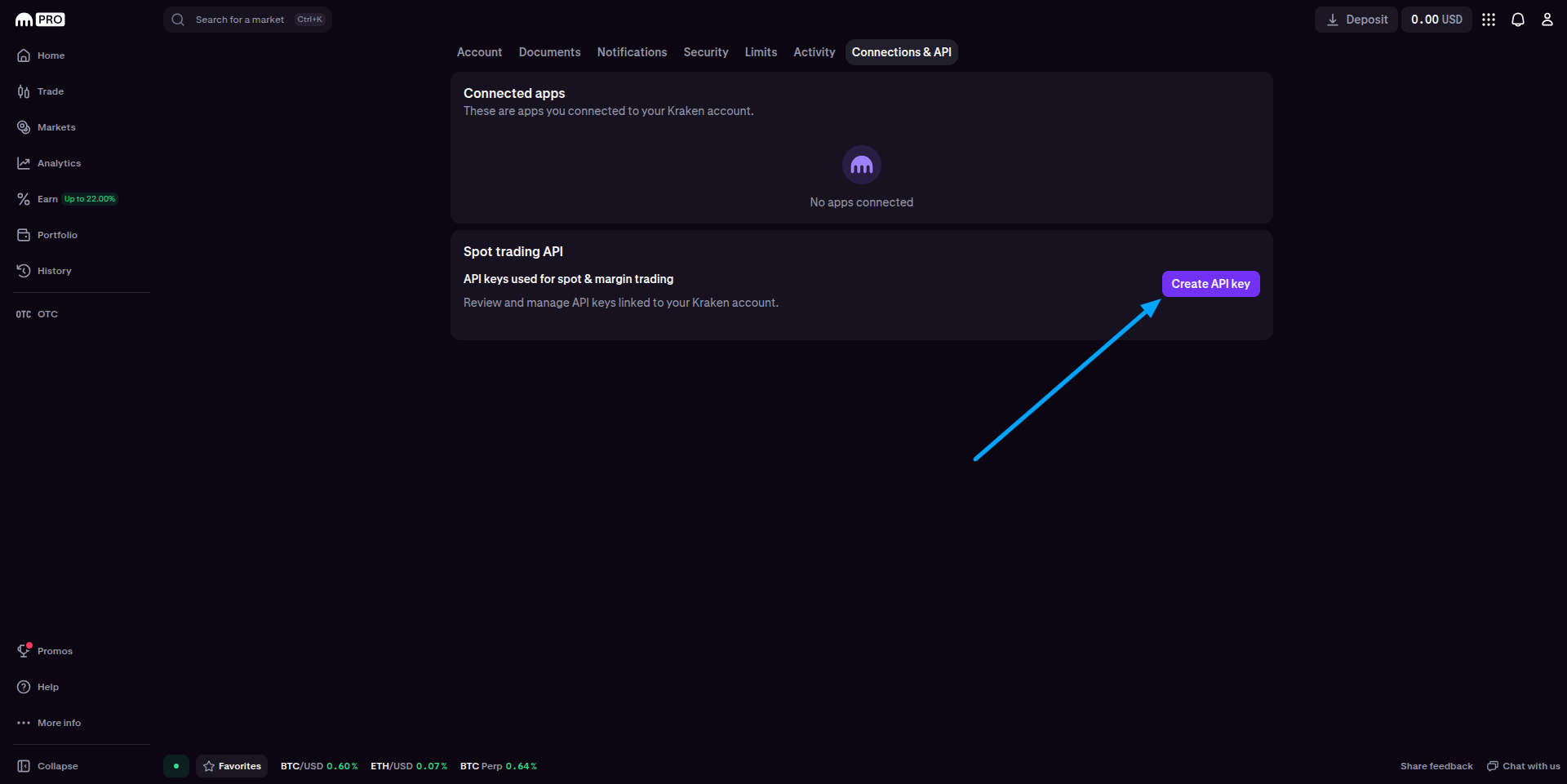Switch to the Account tab
1567x784 pixels.
point(479,52)
